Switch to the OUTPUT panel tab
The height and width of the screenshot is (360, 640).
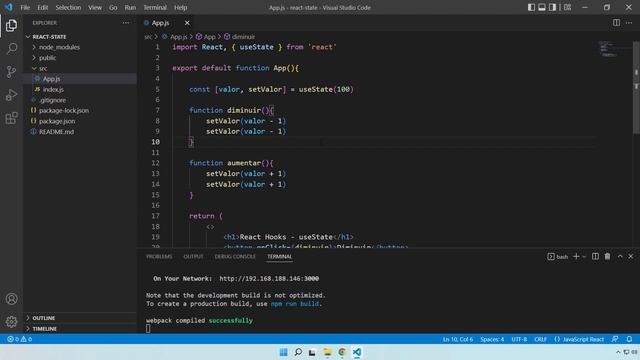(193, 257)
